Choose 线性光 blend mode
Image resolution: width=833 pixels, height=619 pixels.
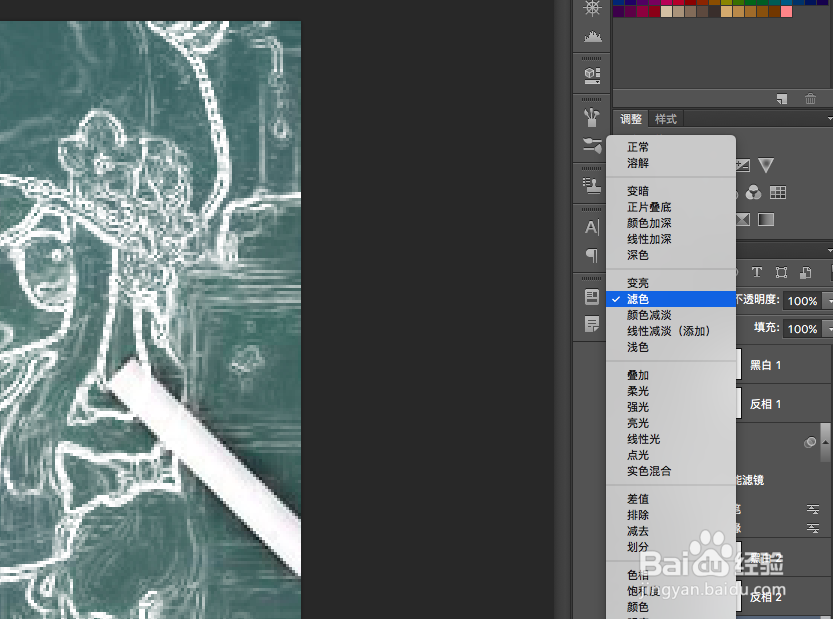671,439
